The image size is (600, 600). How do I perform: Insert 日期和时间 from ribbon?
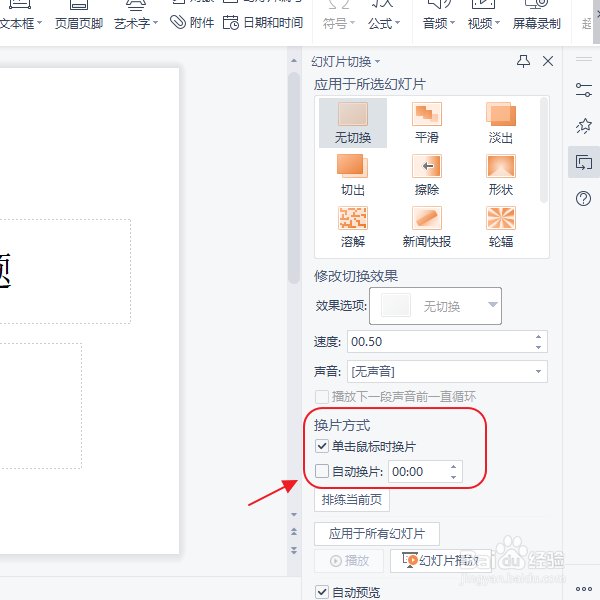tap(263, 23)
